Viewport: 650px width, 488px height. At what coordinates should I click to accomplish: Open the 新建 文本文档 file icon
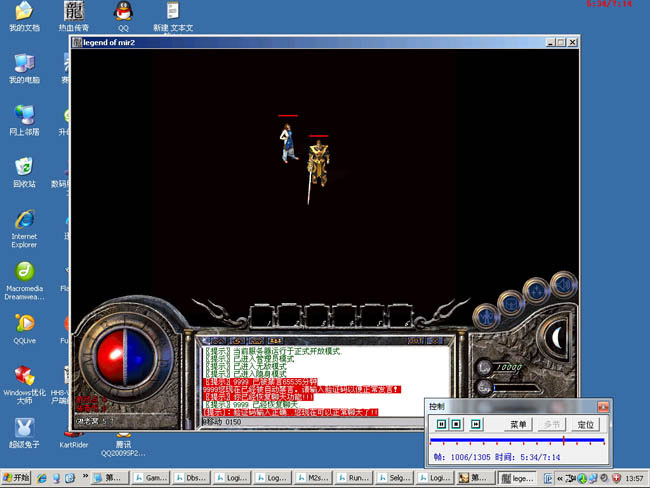pyautogui.click(x=173, y=17)
